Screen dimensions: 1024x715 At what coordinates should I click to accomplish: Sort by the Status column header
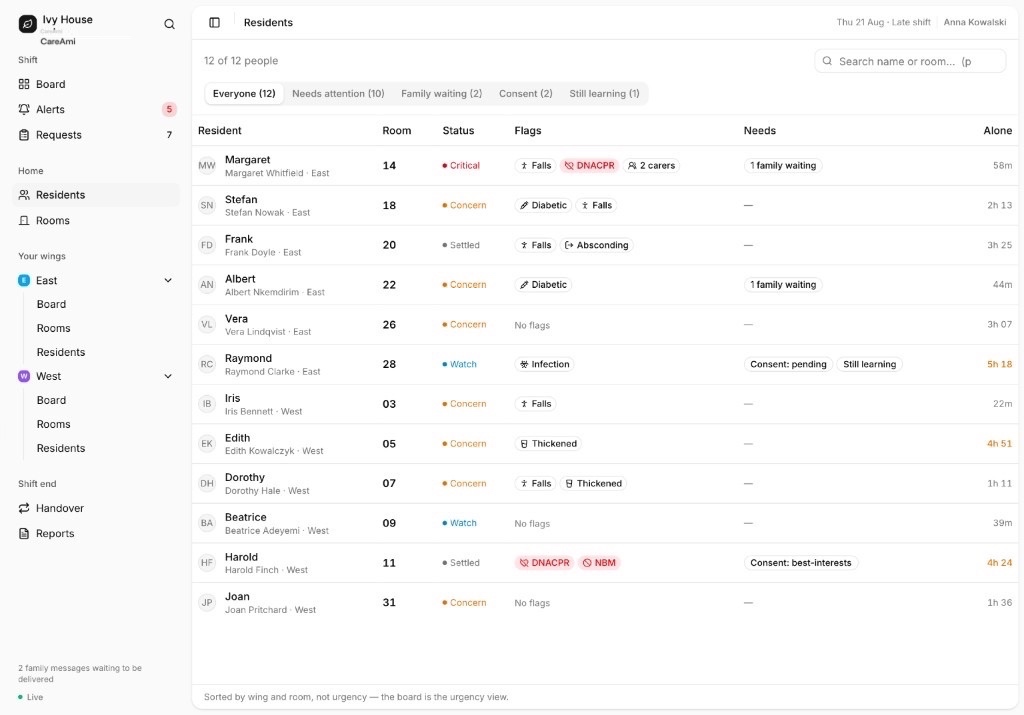(458, 131)
